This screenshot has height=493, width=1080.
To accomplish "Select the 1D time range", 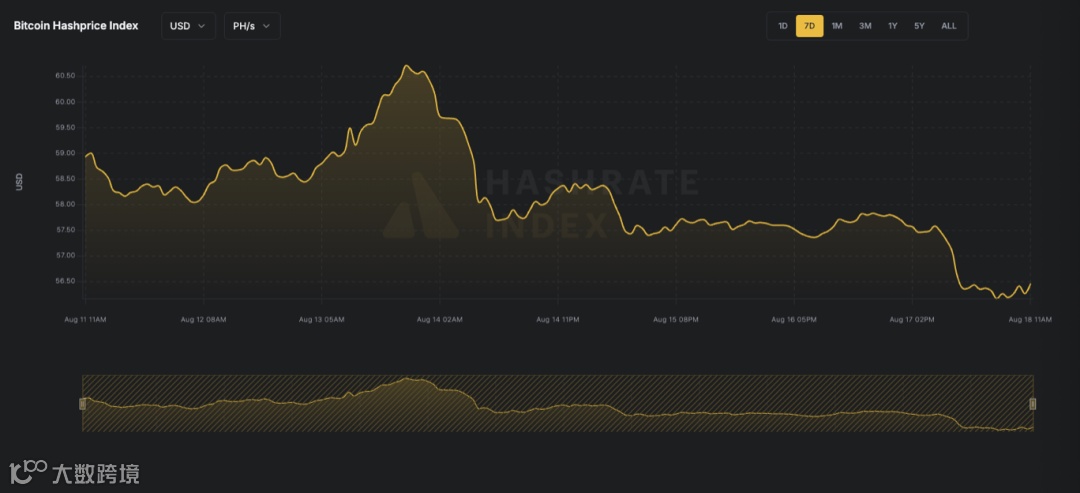I will coord(782,26).
